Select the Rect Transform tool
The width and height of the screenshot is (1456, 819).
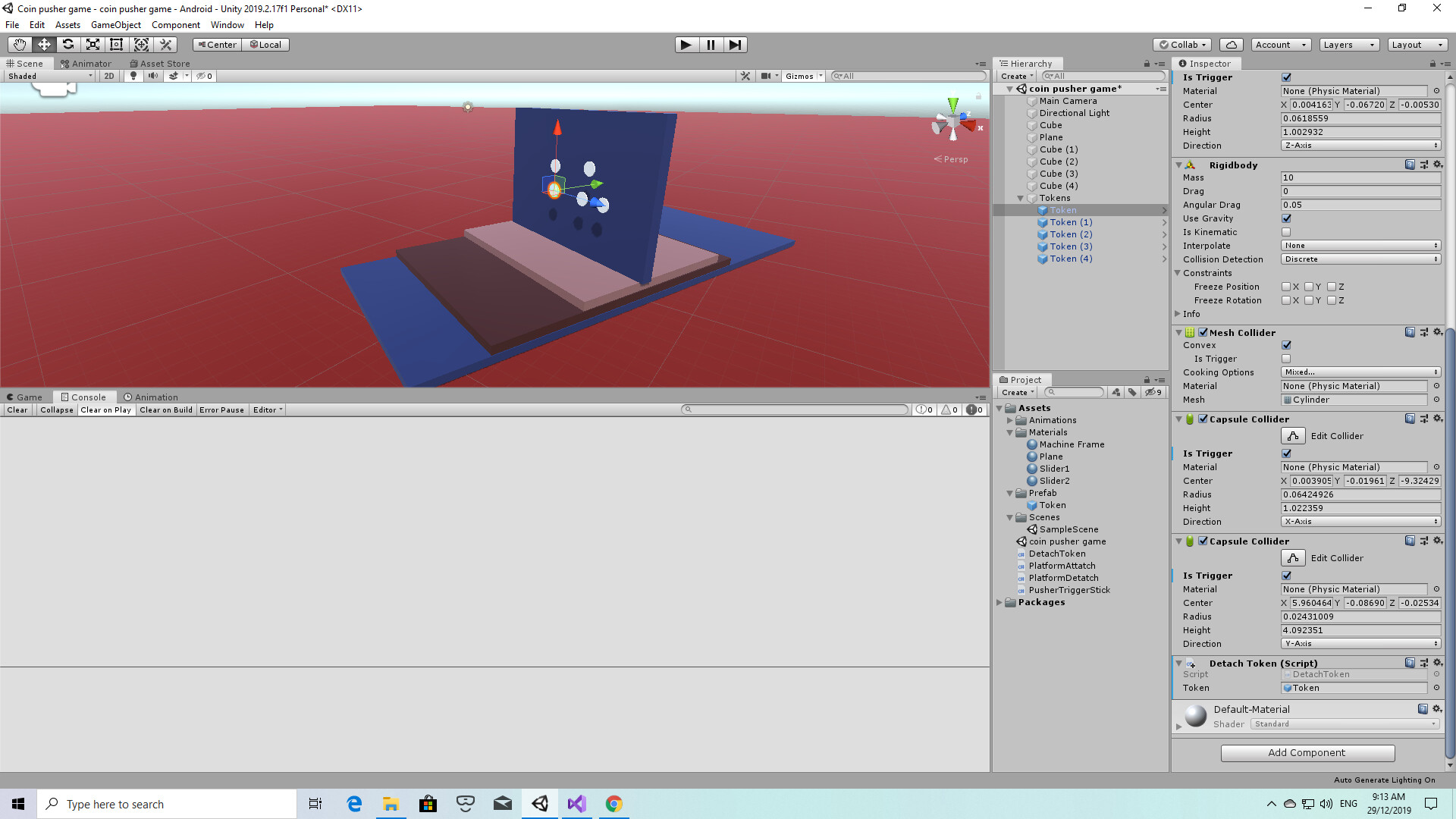point(116,45)
